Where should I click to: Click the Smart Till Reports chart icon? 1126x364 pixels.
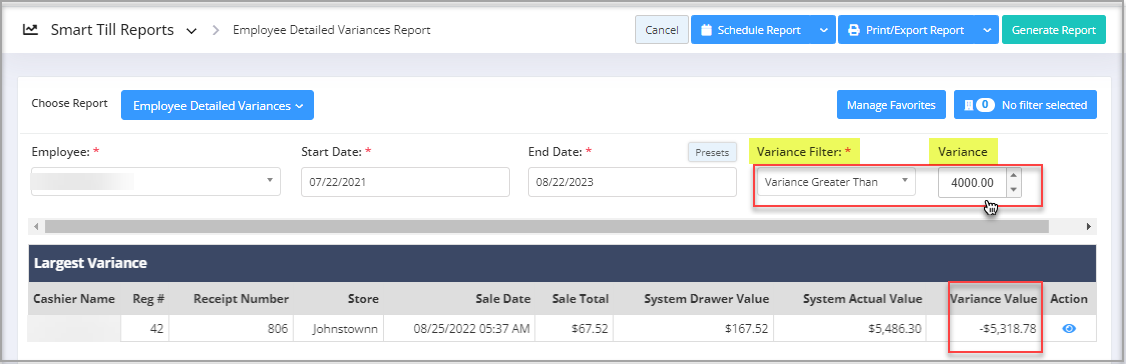coord(30,30)
